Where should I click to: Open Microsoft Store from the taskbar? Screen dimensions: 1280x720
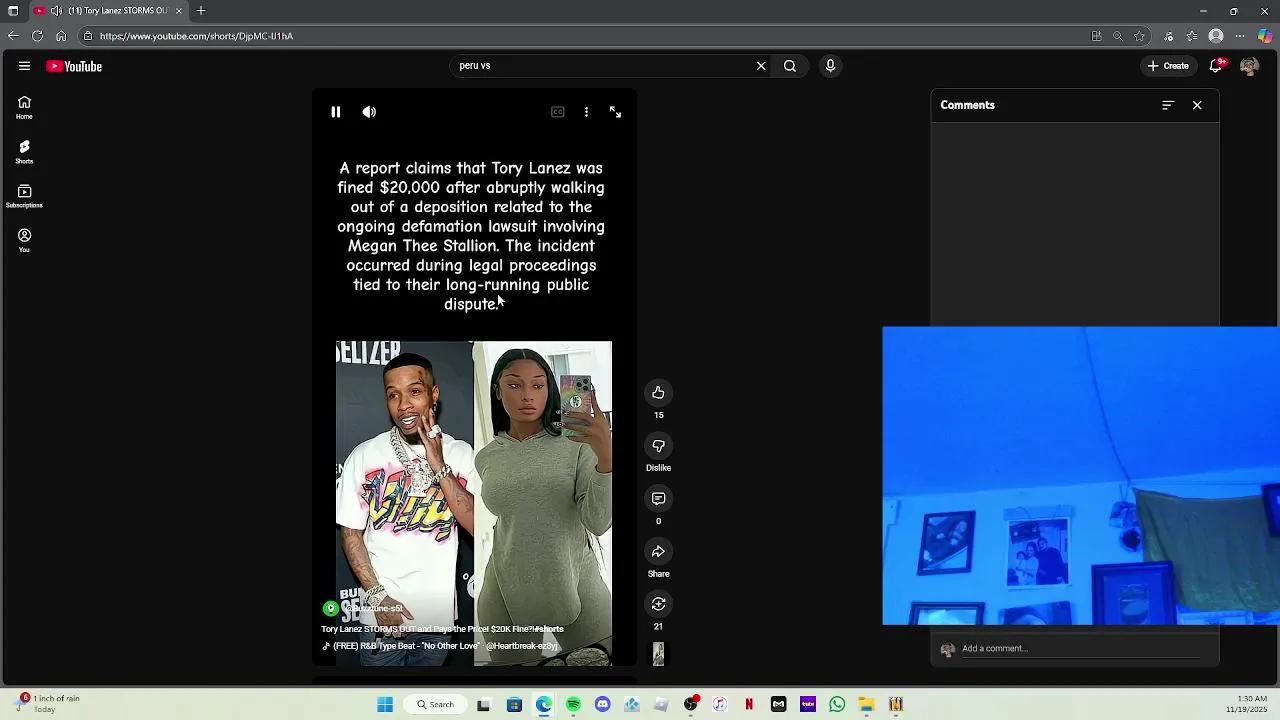pos(514,705)
